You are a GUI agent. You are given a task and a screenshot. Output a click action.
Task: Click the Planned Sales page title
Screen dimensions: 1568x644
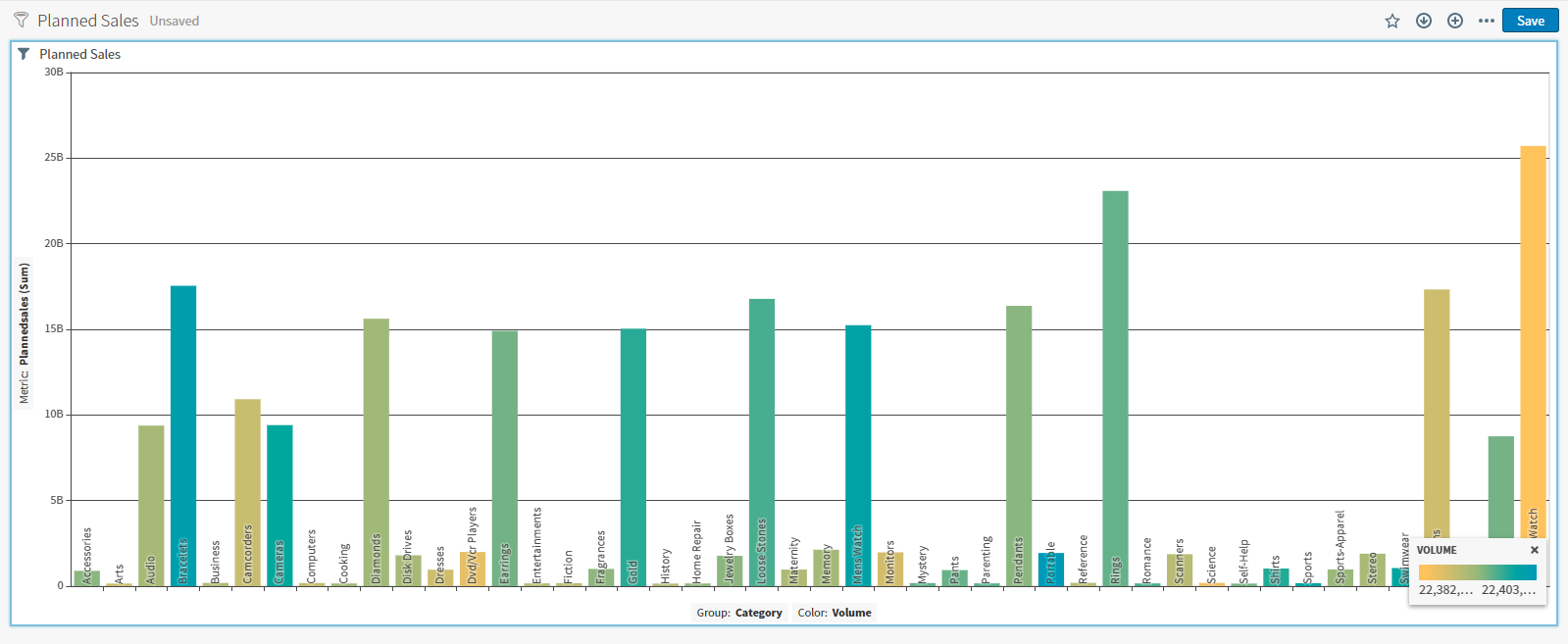(88, 21)
